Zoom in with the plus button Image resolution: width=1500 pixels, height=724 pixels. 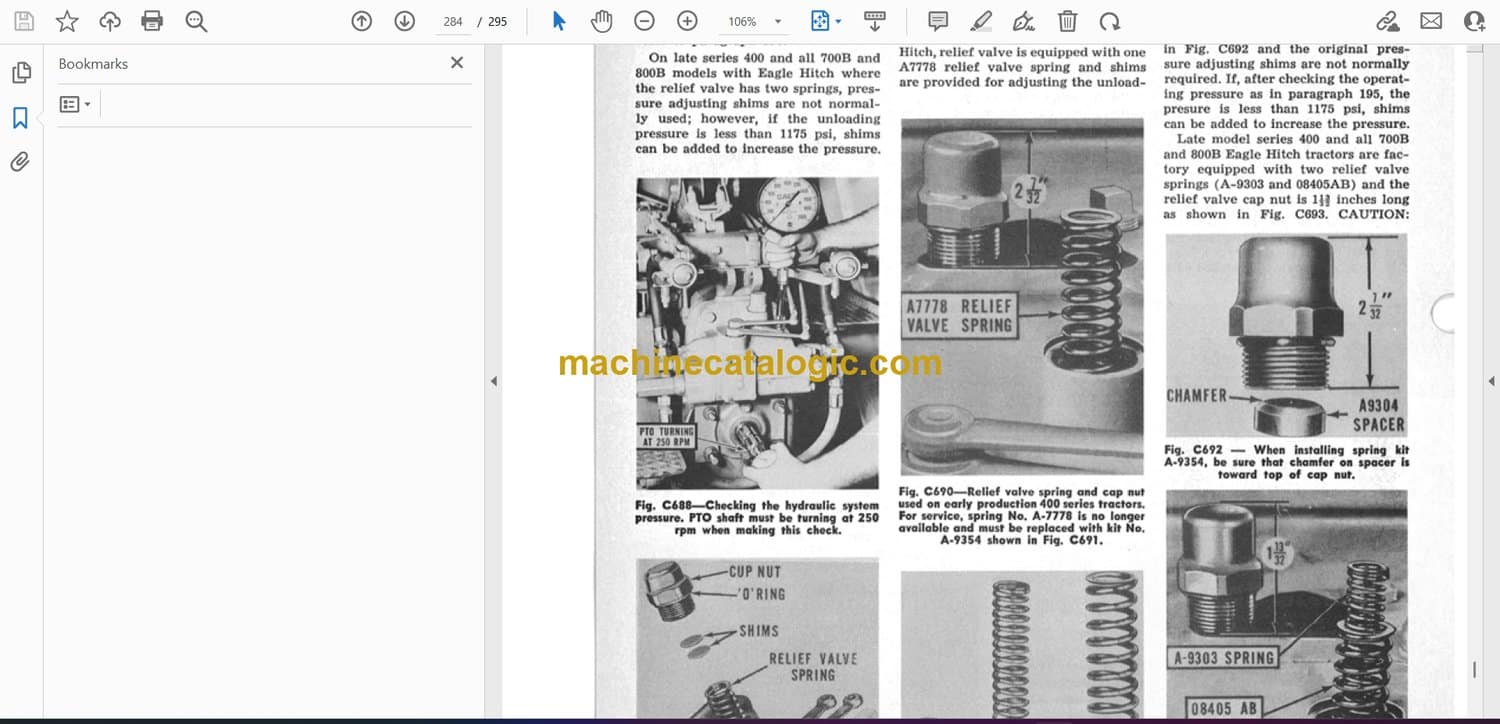click(x=687, y=21)
